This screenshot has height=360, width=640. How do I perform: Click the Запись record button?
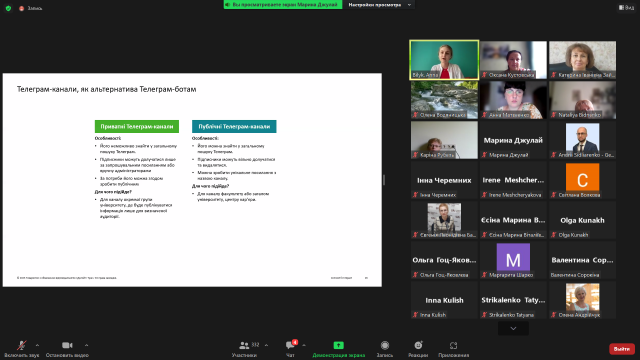pos(384,349)
